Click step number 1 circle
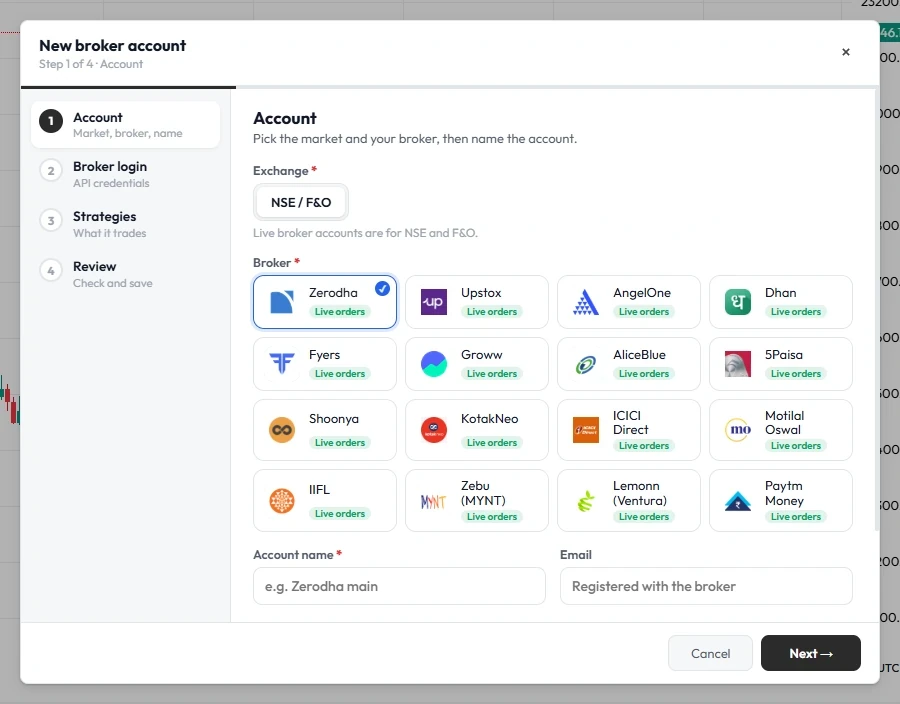This screenshot has height=704, width=900. pos(51,121)
